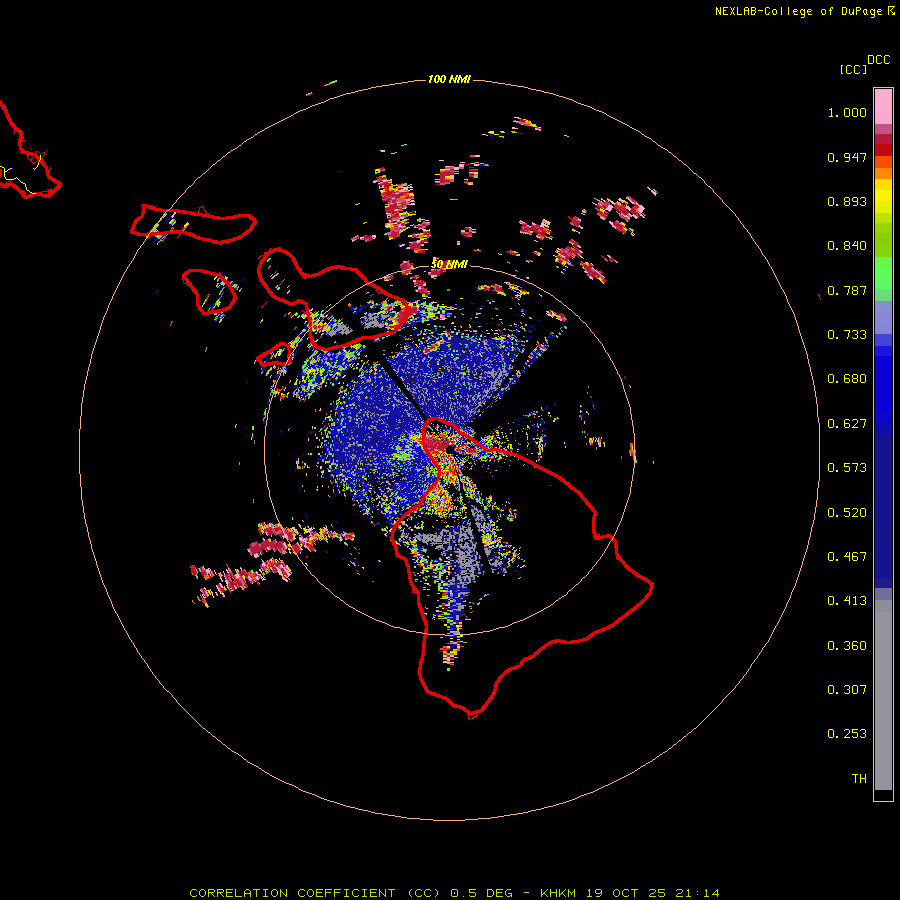Select the 0.307 color scale value
This screenshot has height=900, width=900.
(x=847, y=690)
